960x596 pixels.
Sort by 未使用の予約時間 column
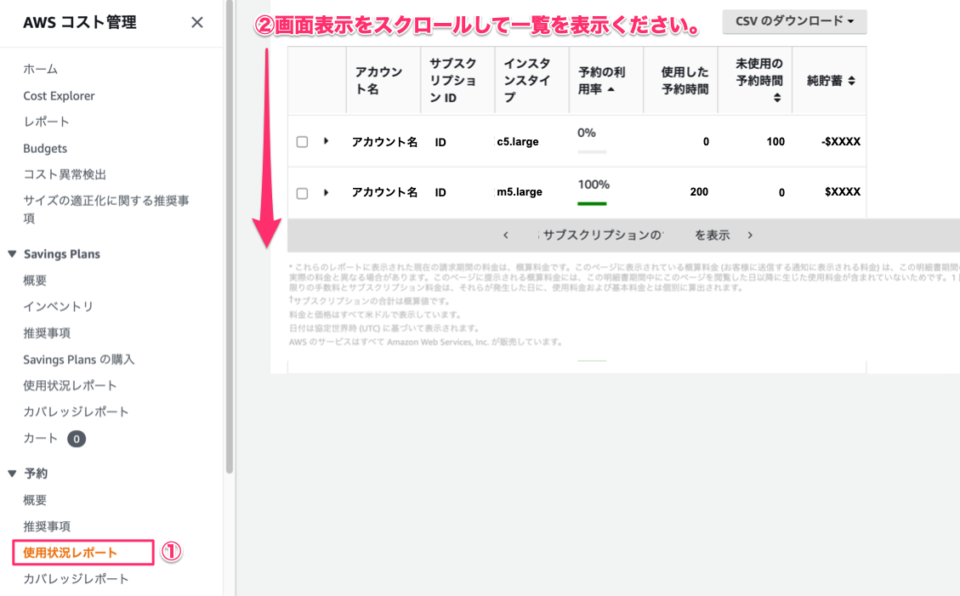click(x=777, y=98)
